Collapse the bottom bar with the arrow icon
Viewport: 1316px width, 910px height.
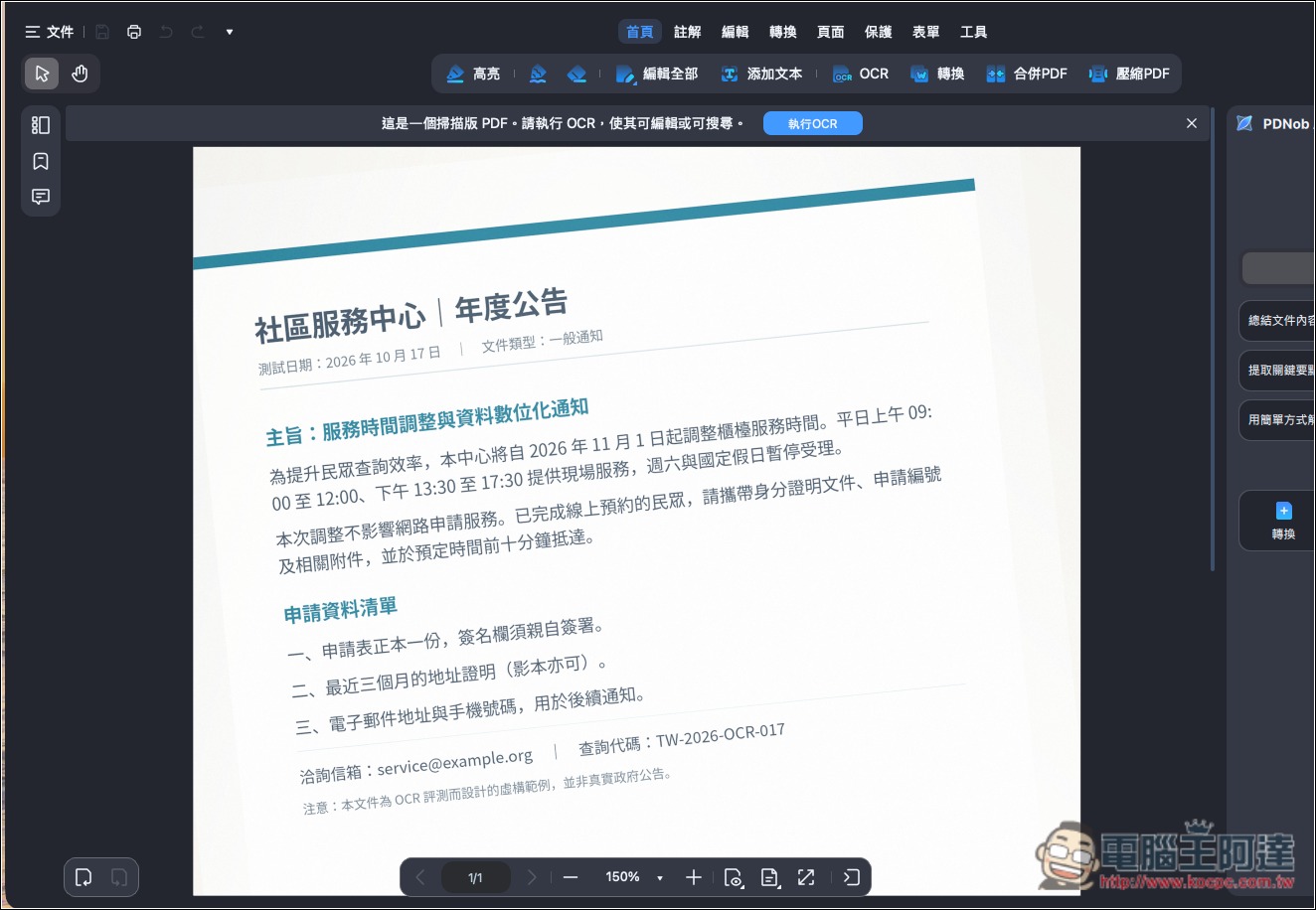tap(851, 877)
